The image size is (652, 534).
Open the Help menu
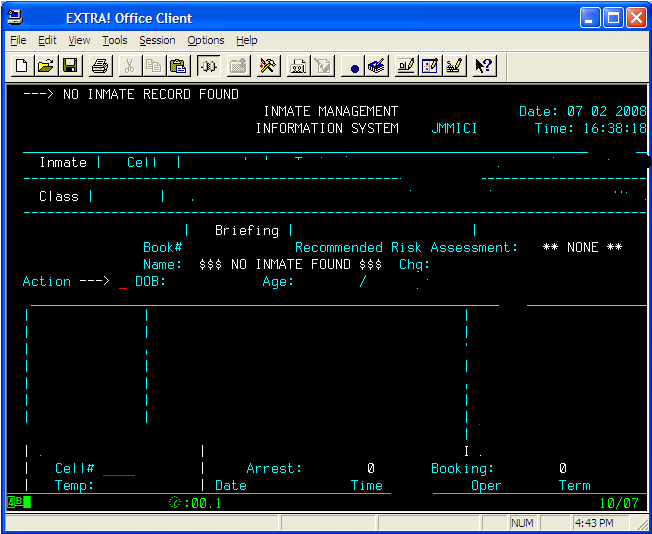pyautogui.click(x=246, y=40)
